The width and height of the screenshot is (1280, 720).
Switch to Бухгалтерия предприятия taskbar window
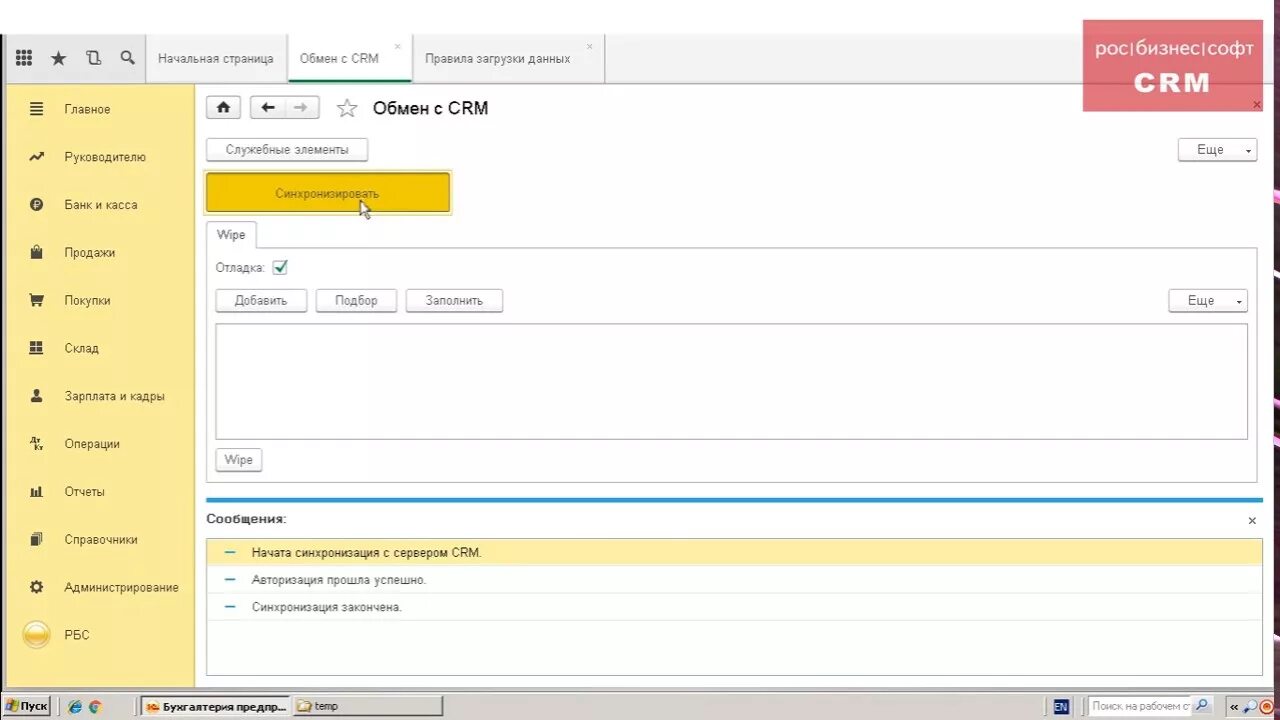215,706
